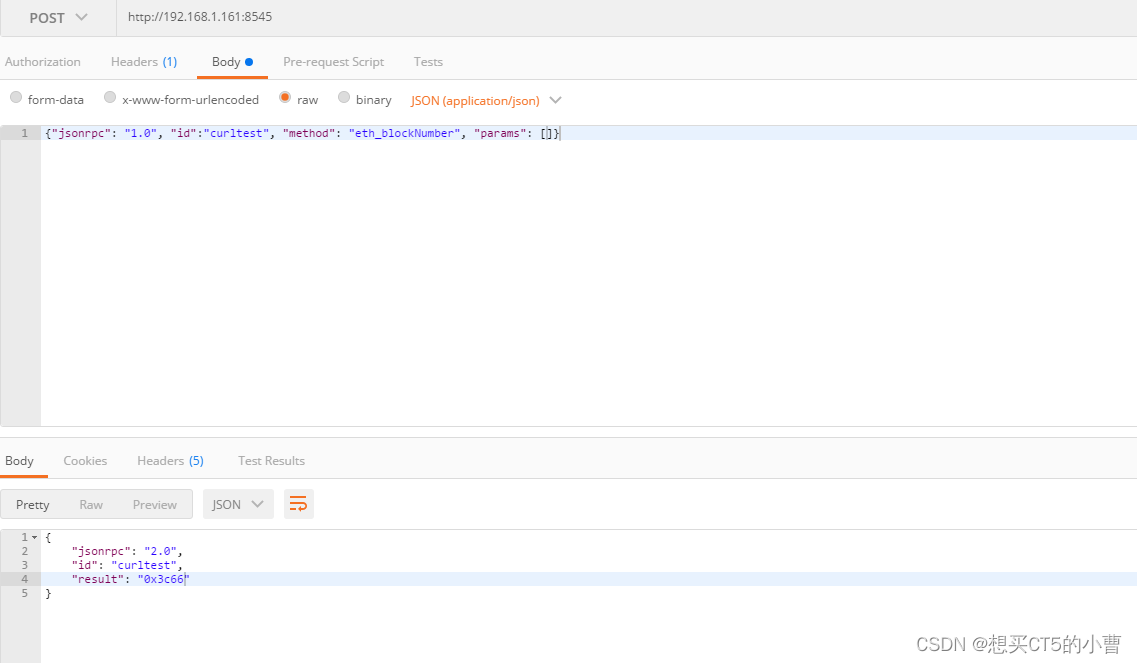The image size is (1137, 663).
Task: Switch to the Authorization tab
Action: click(42, 61)
